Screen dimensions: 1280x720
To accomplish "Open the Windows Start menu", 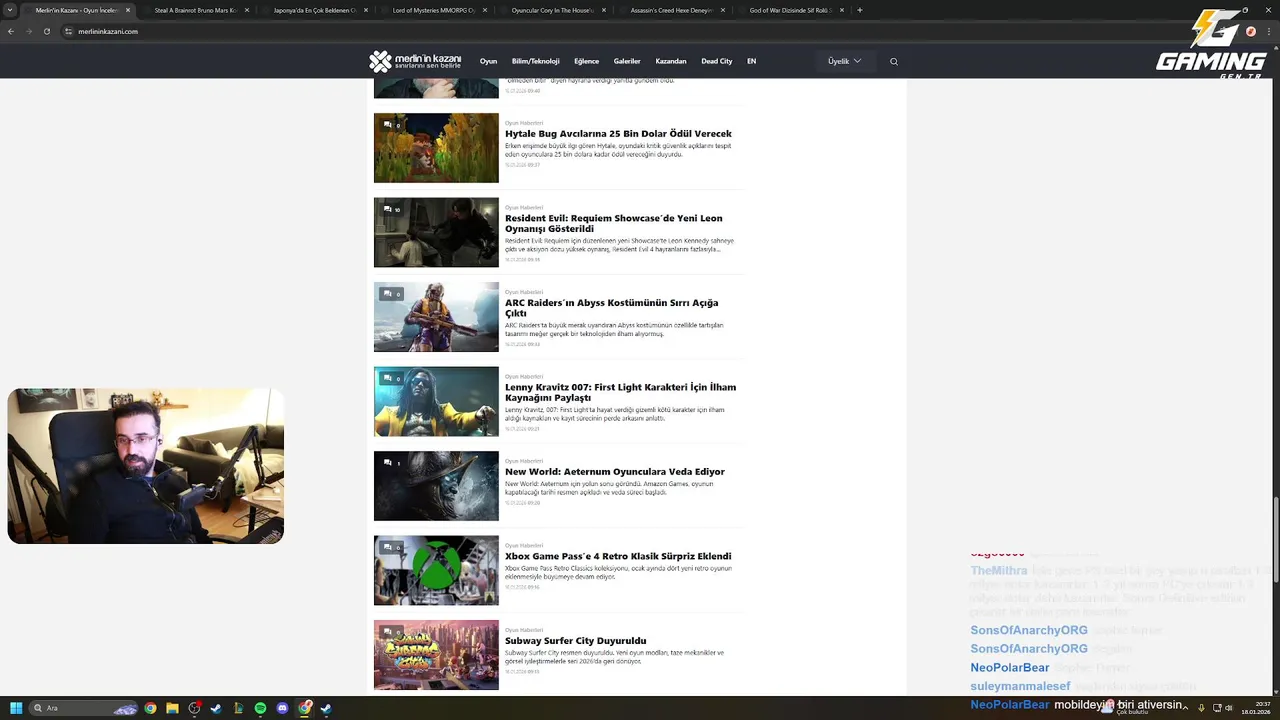I will [15, 708].
